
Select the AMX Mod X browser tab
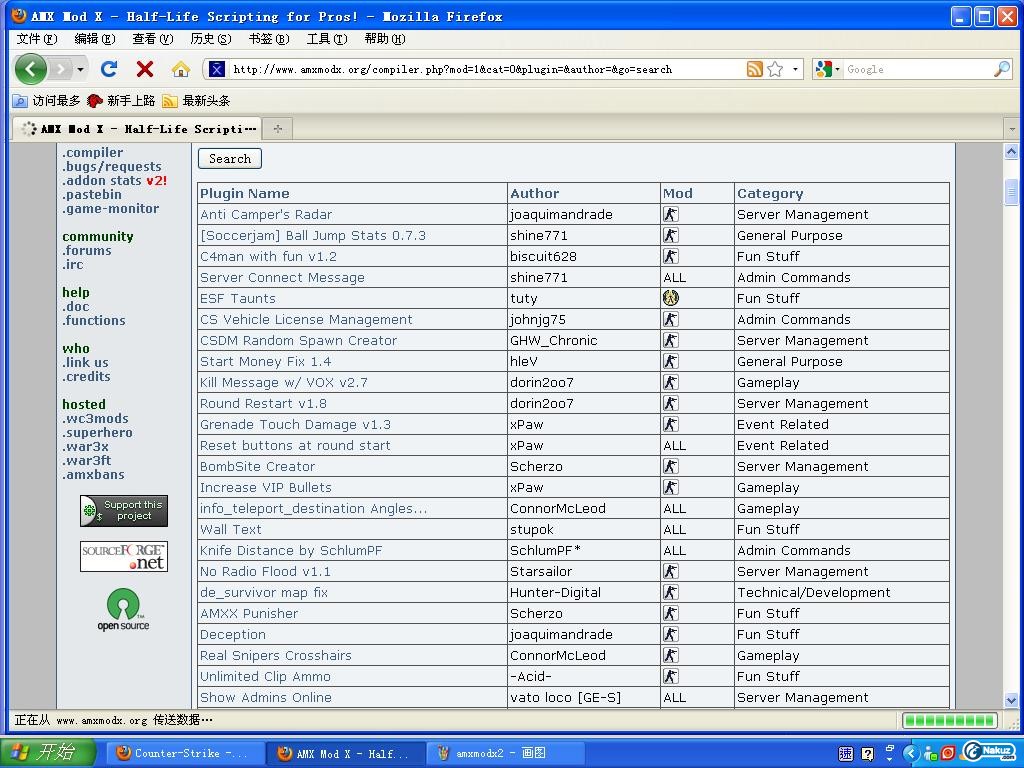[137, 129]
